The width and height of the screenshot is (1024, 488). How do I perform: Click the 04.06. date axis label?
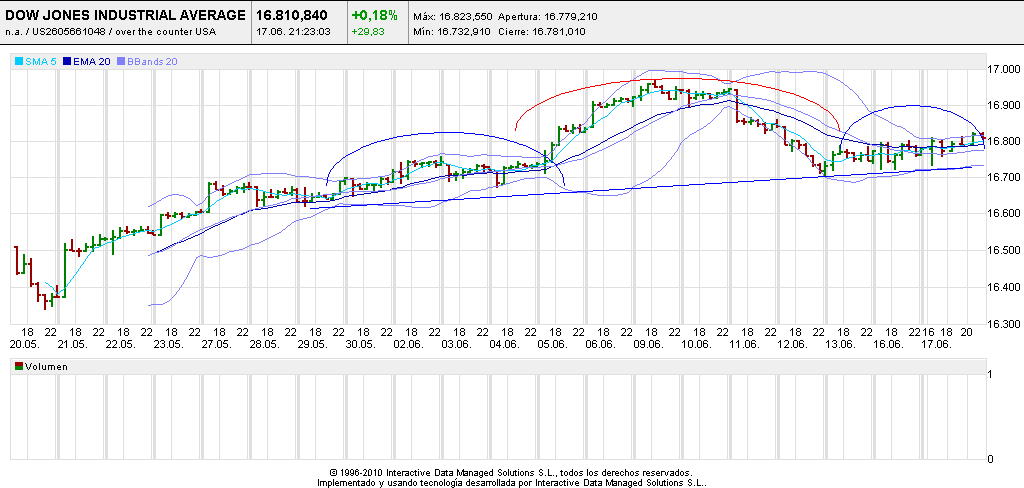pos(505,344)
